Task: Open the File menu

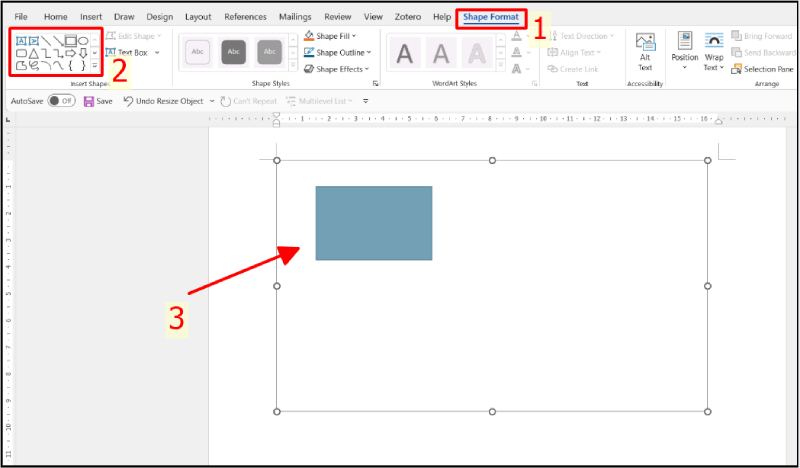Action: tap(21, 17)
